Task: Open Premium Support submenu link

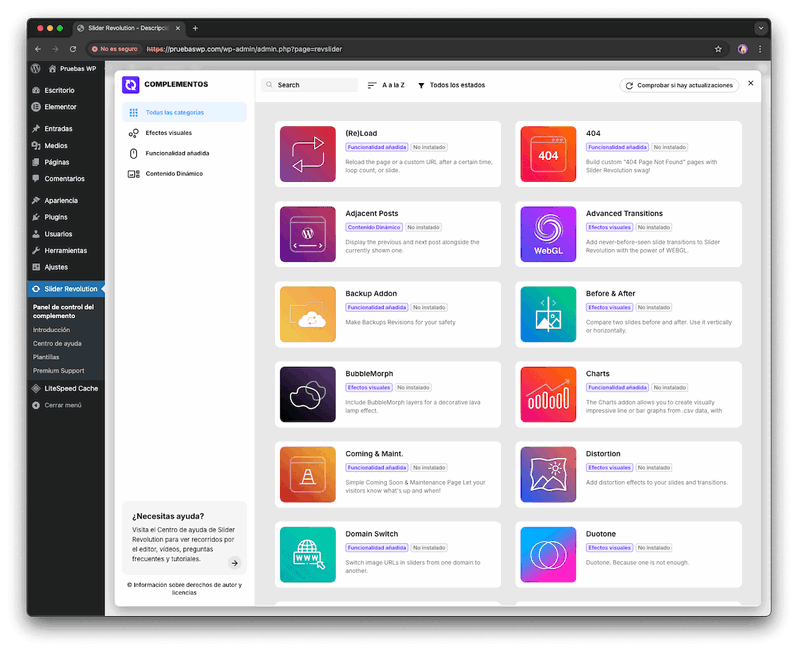Action: coord(59,371)
